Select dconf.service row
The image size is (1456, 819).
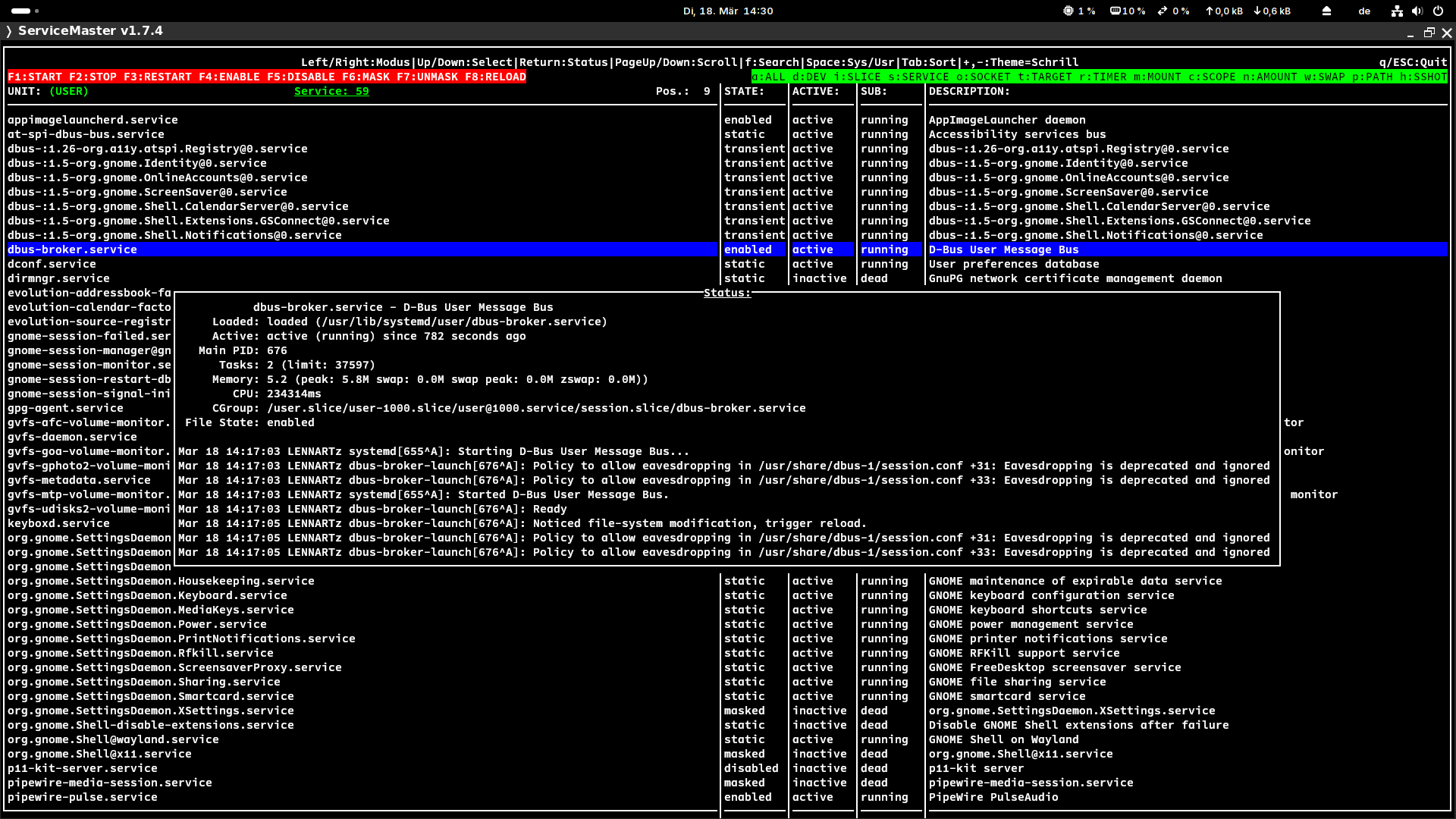[728, 264]
